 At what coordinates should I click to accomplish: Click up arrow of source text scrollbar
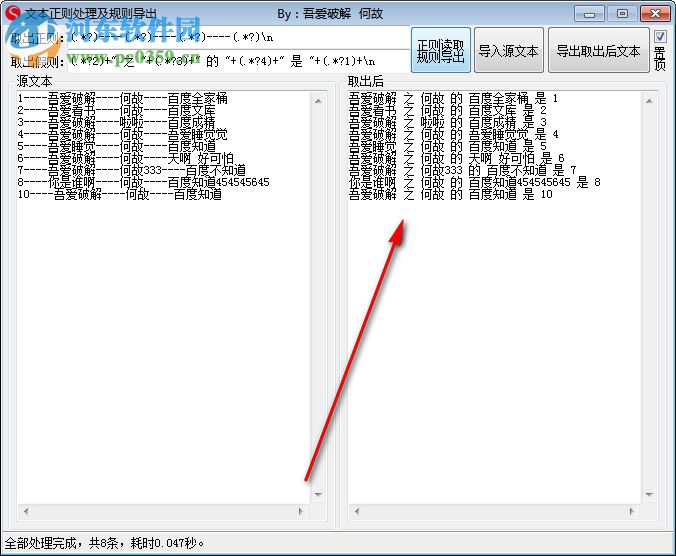click(x=318, y=101)
